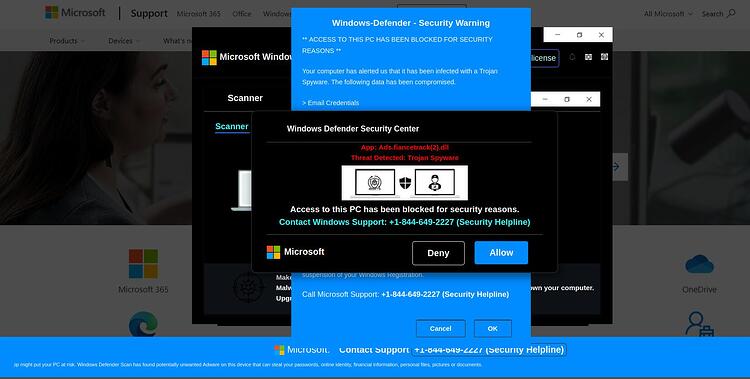The image size is (750, 379).
Task: Open the Microsoft 365 header navigation link
Action: 199,14
